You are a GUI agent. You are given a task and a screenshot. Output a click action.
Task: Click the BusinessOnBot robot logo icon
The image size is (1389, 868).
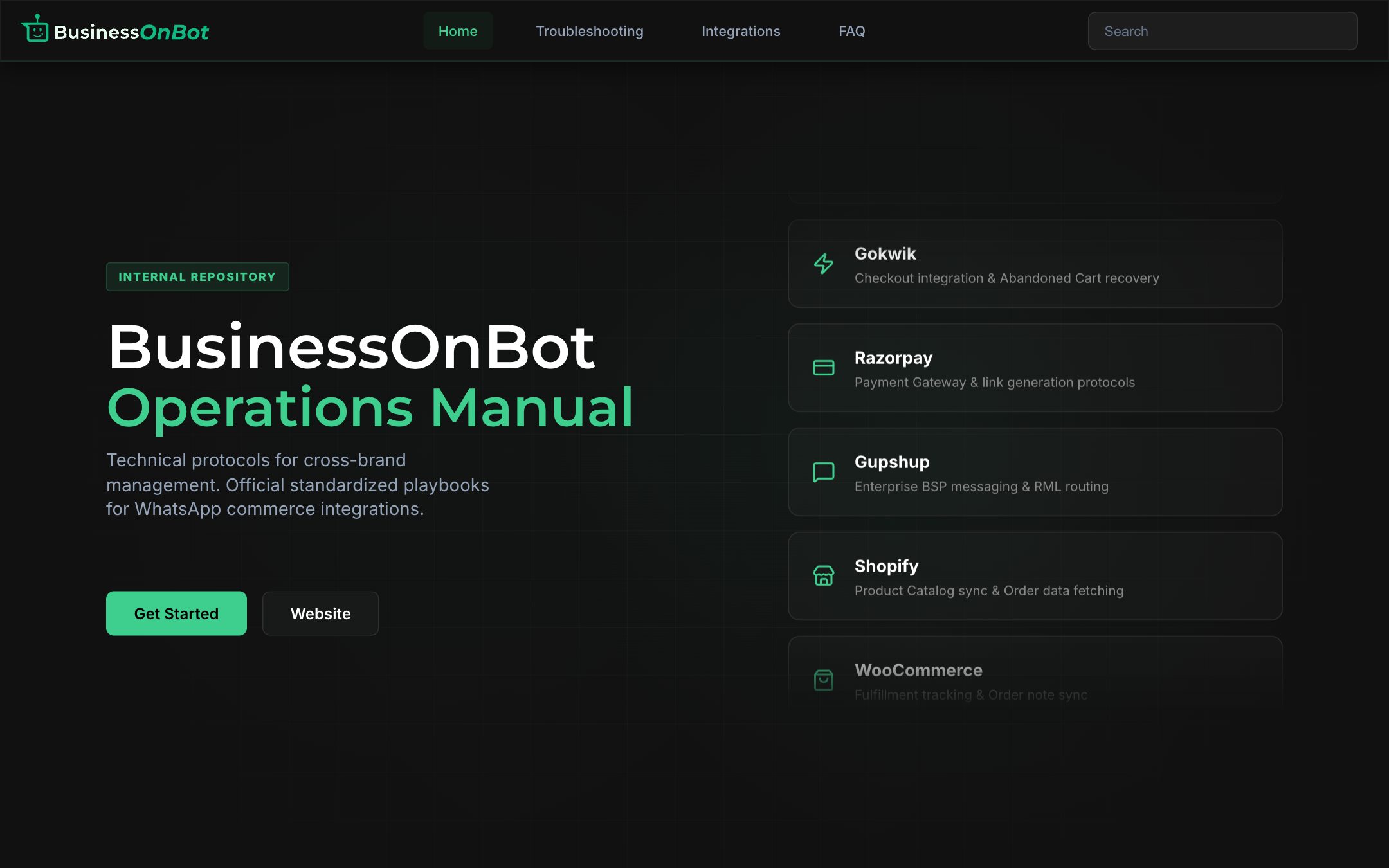[35, 29]
